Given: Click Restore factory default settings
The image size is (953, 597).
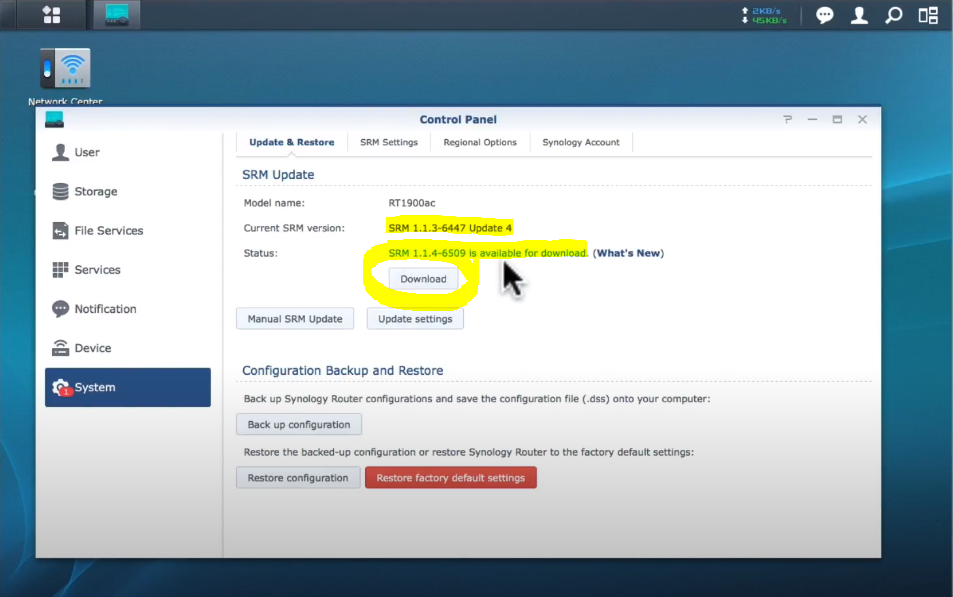Looking at the screenshot, I should click(450, 478).
